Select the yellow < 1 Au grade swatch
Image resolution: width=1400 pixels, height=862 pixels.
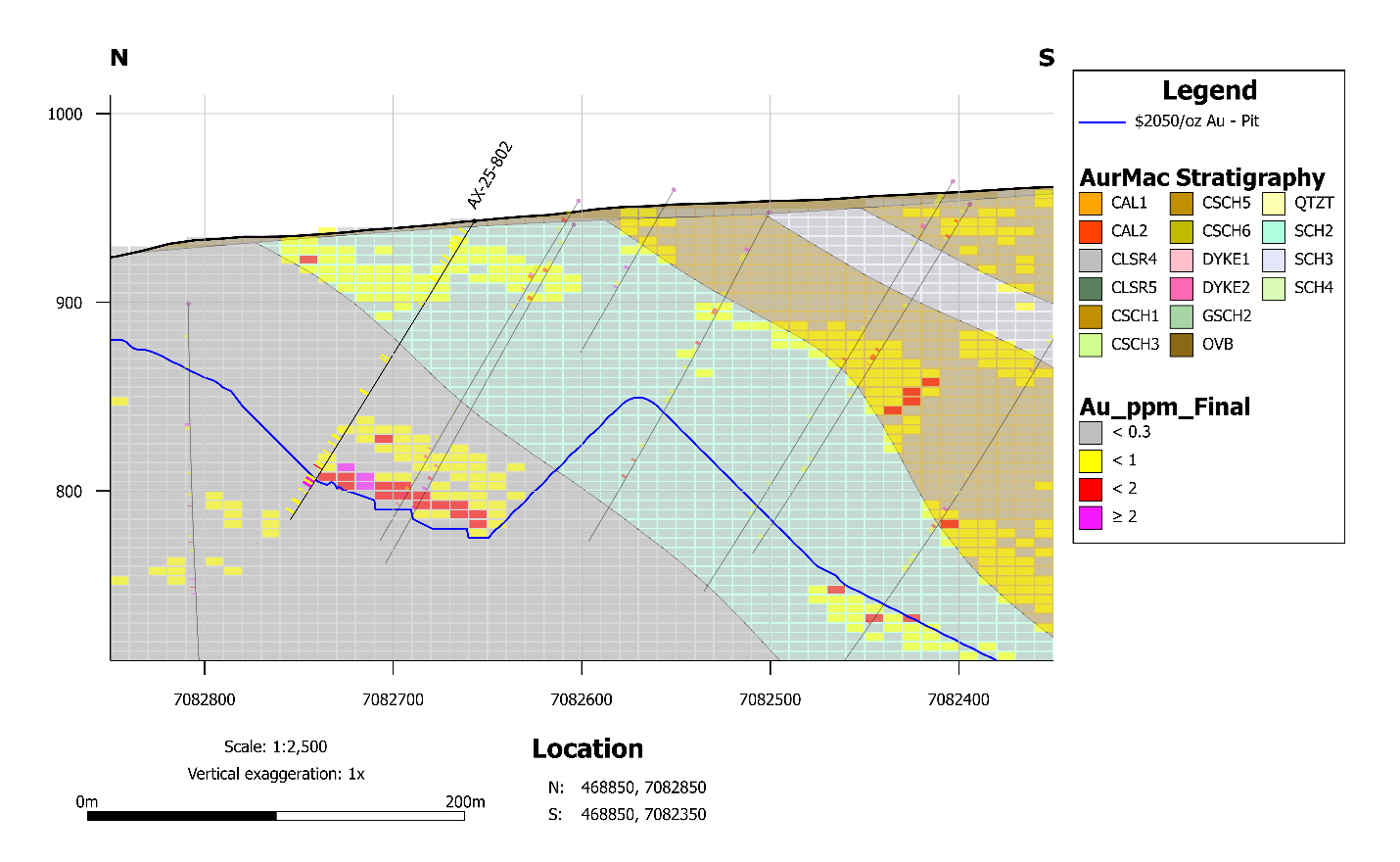1091,460
